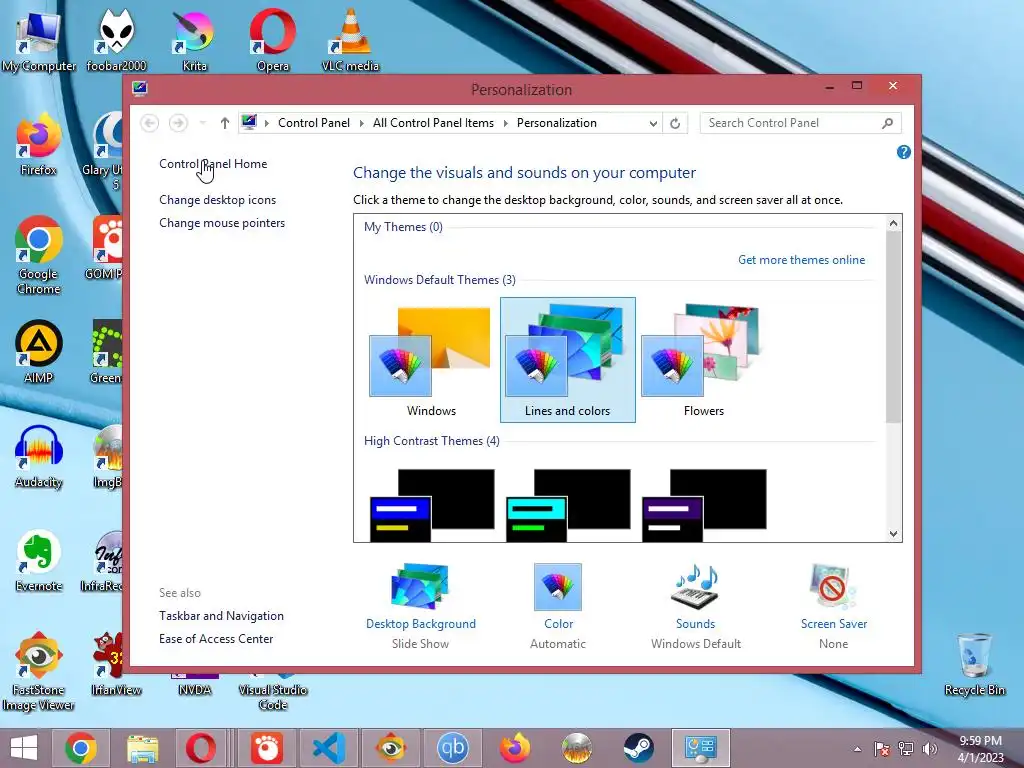This screenshot has height=768, width=1024.
Task: Click the Control Panel breadcrumb
Action: pyautogui.click(x=313, y=123)
